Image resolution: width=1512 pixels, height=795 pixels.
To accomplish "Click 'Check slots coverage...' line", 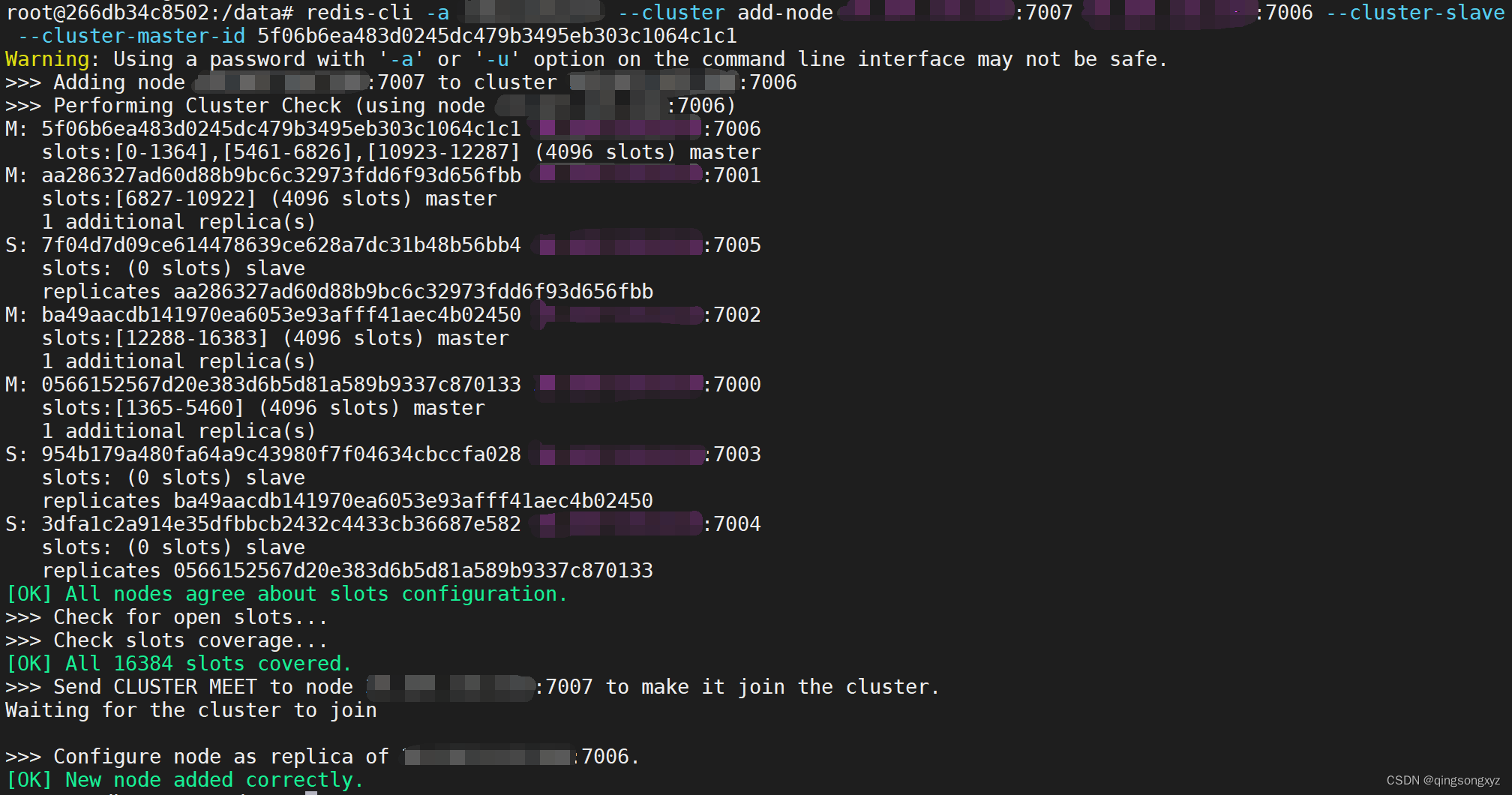I will tap(167, 640).
